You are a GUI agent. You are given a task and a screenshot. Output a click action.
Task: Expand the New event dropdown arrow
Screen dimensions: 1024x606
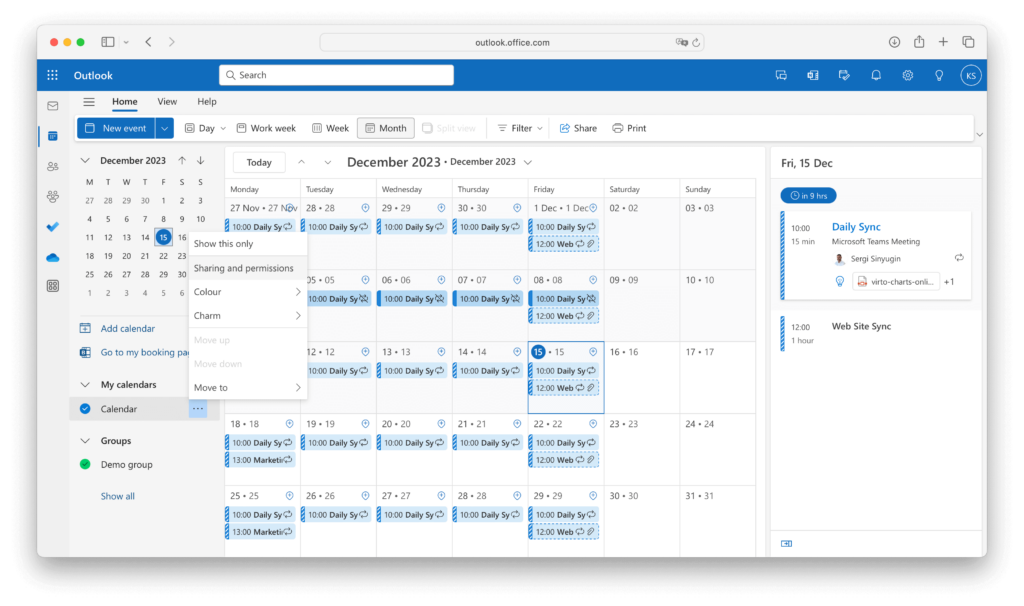pos(164,128)
